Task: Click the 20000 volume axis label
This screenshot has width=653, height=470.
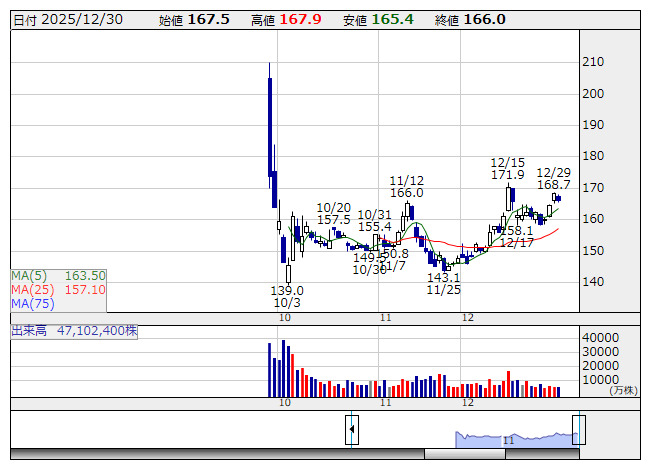Action: click(x=601, y=366)
